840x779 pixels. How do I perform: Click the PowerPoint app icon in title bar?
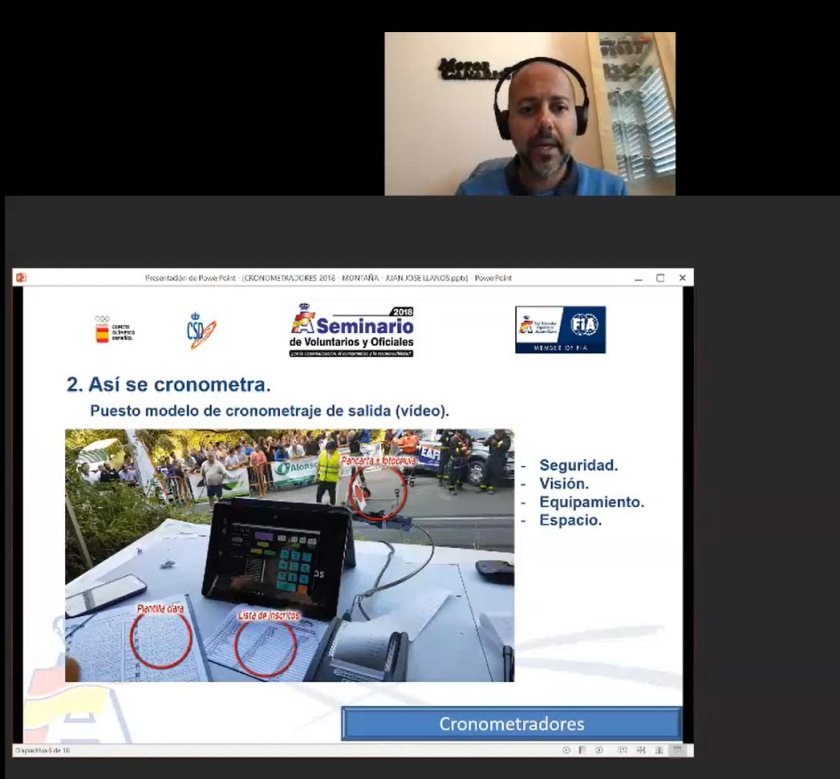click(20, 278)
